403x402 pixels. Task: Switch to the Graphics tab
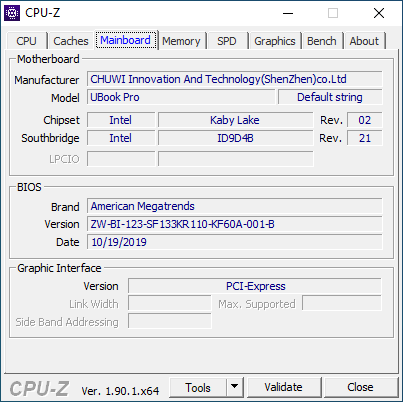[275, 41]
